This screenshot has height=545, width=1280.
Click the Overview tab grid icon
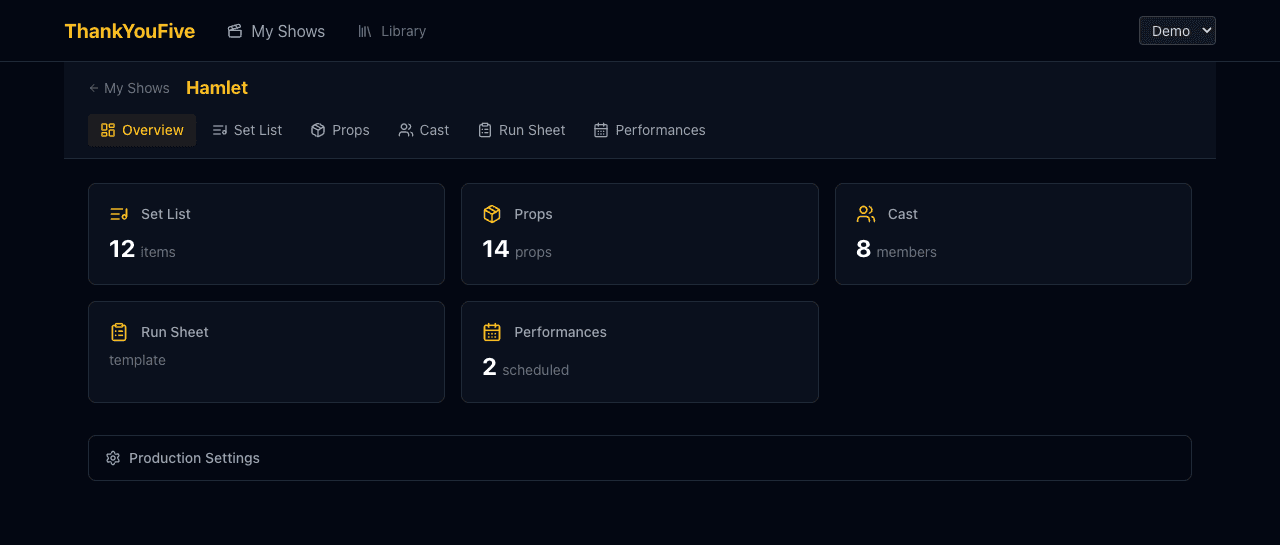(x=108, y=130)
